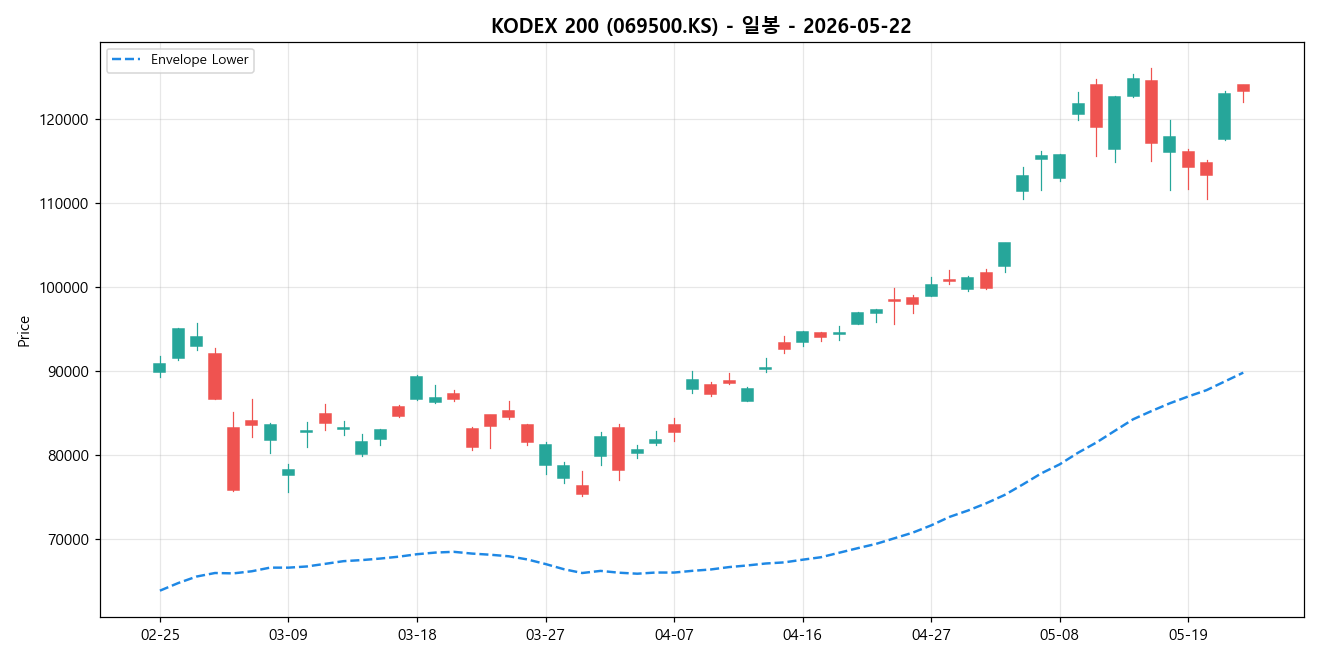Click the end of the Envelope Lower dashed line
The image size is (1320, 660).
1243,372
